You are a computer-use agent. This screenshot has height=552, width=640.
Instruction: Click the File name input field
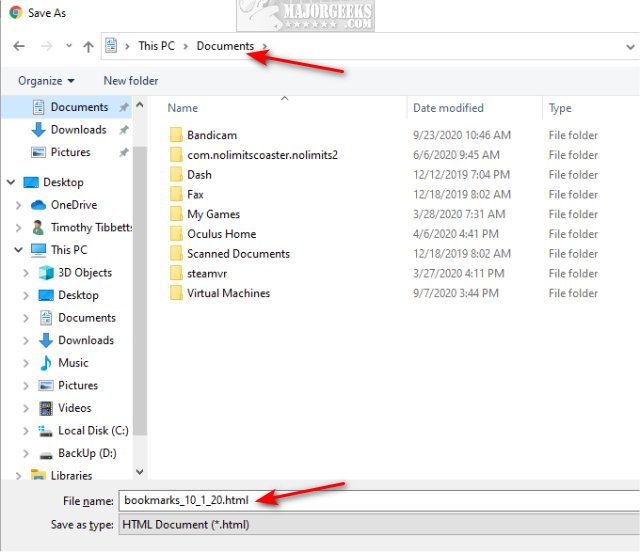(379, 501)
